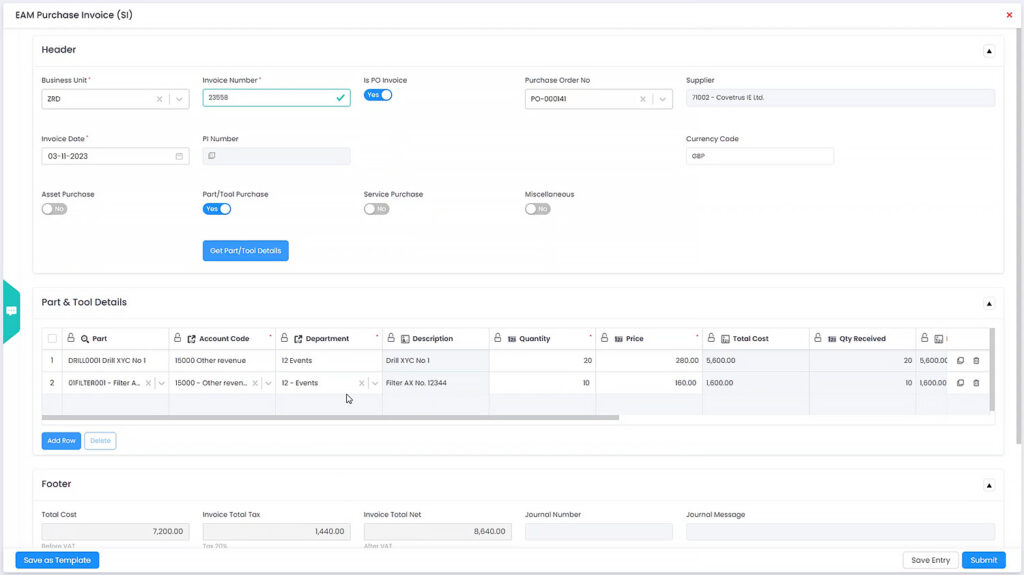Viewport: 1024px width, 575px height.
Task: Tick the select-all checkbox in table header
Action: 52,339
